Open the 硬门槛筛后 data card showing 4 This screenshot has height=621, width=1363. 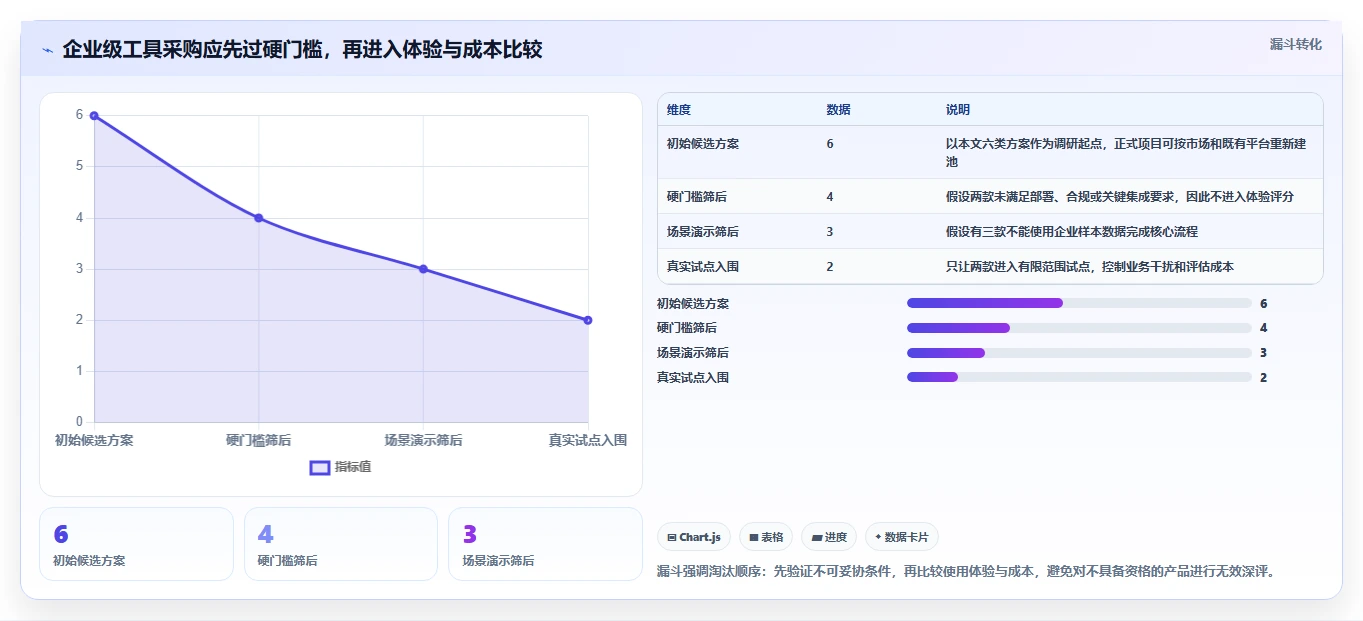(x=341, y=544)
